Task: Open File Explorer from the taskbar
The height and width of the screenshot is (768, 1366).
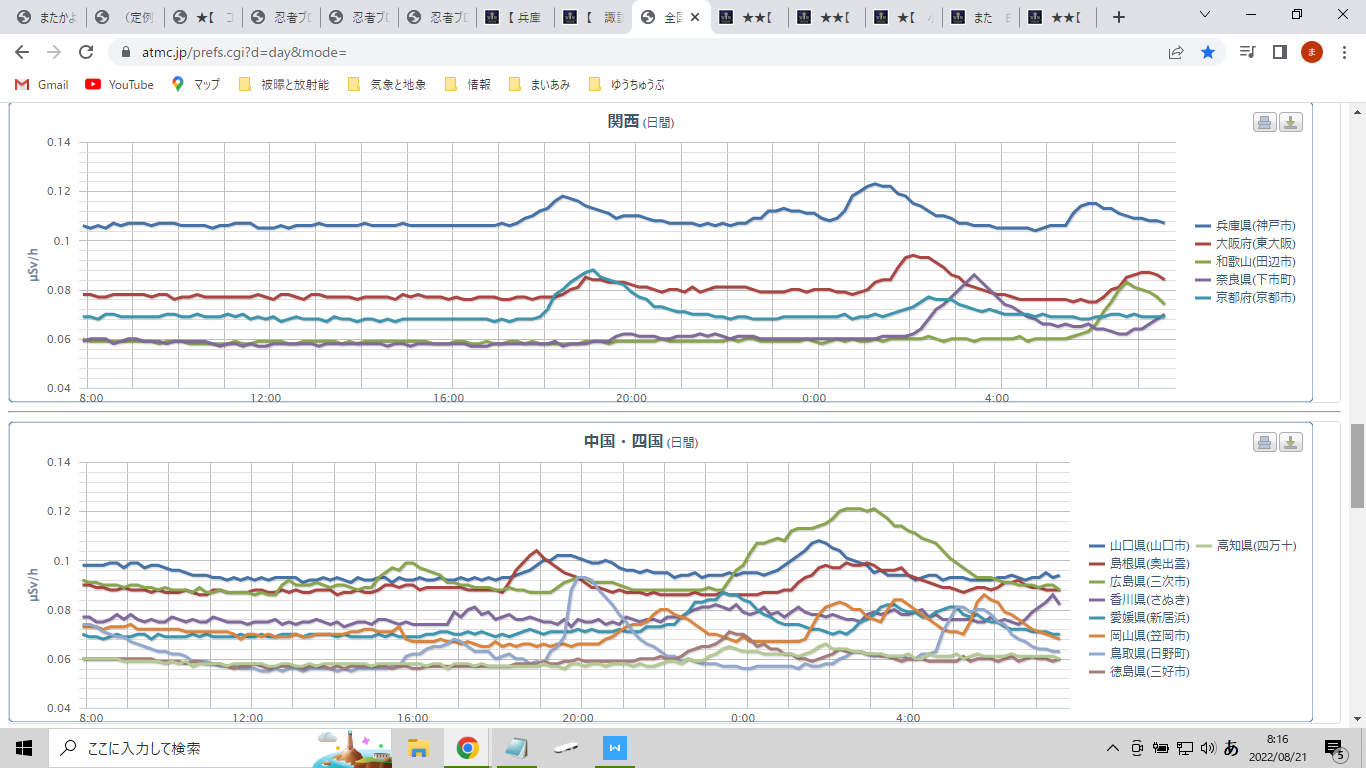Action: [418, 747]
